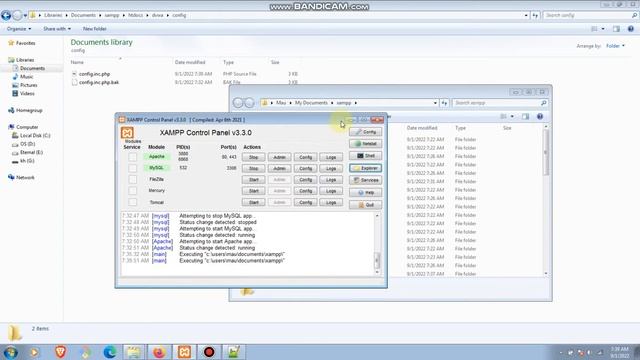Open Explorer from XAMPP side buttons

(366, 168)
